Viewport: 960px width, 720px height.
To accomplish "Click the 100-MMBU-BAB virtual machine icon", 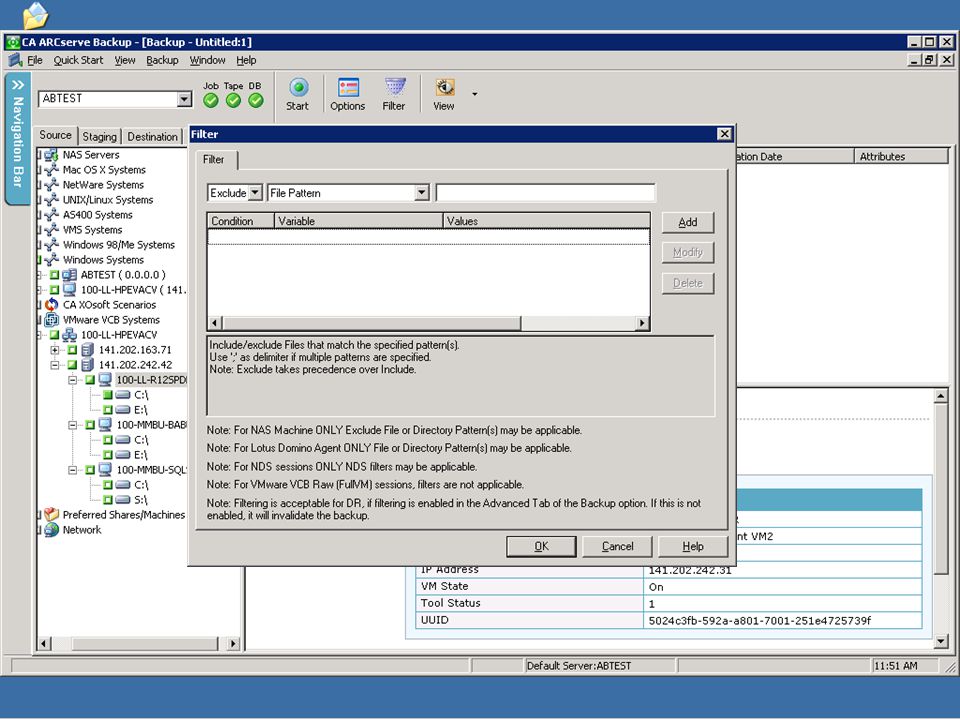I will pos(105,424).
